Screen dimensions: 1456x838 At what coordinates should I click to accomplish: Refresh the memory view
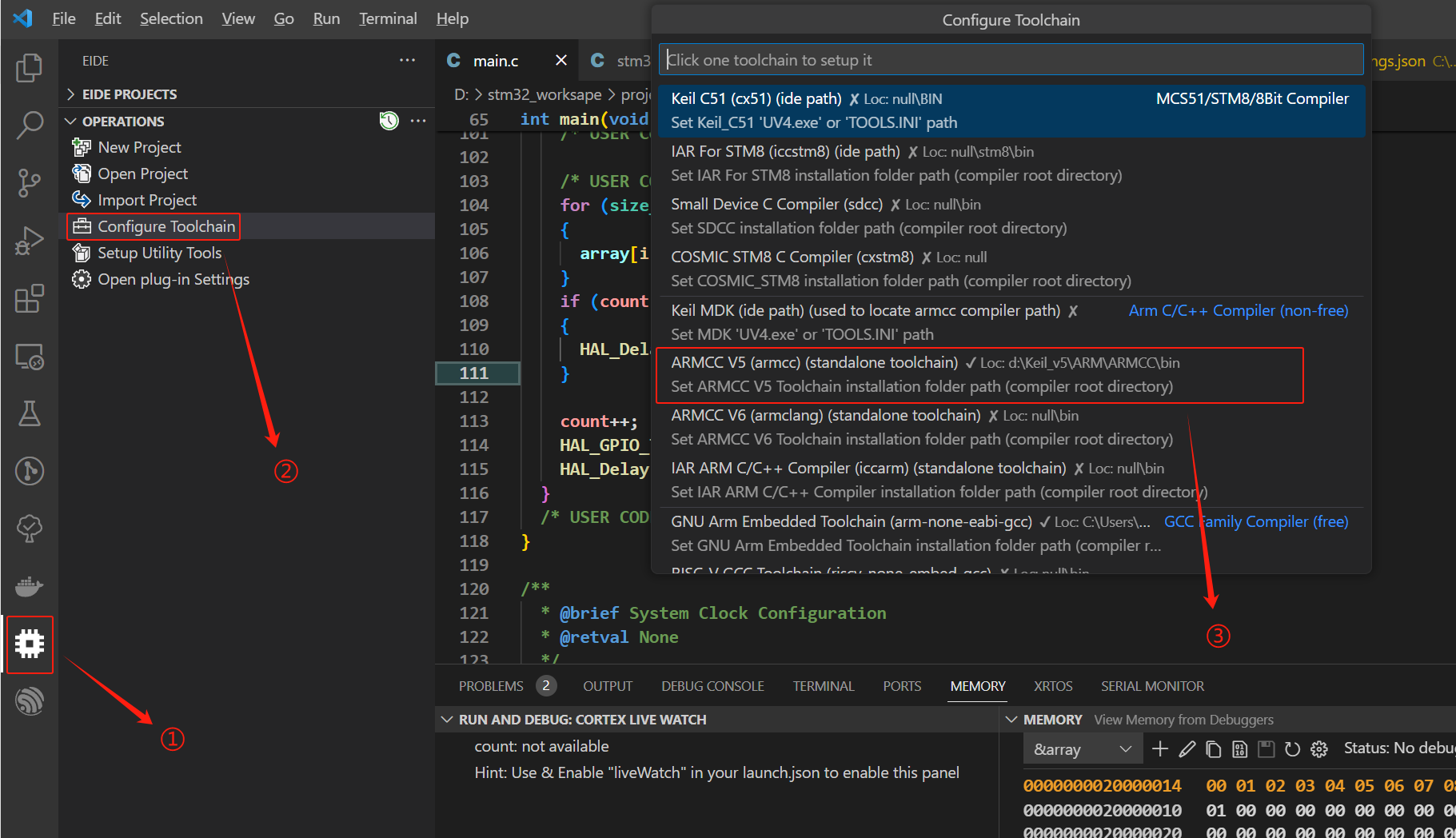point(1292,748)
